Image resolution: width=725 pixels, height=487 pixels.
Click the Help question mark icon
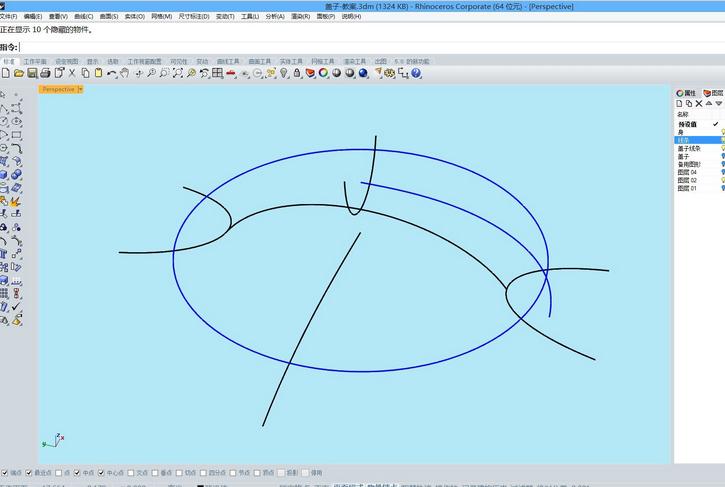[416, 73]
